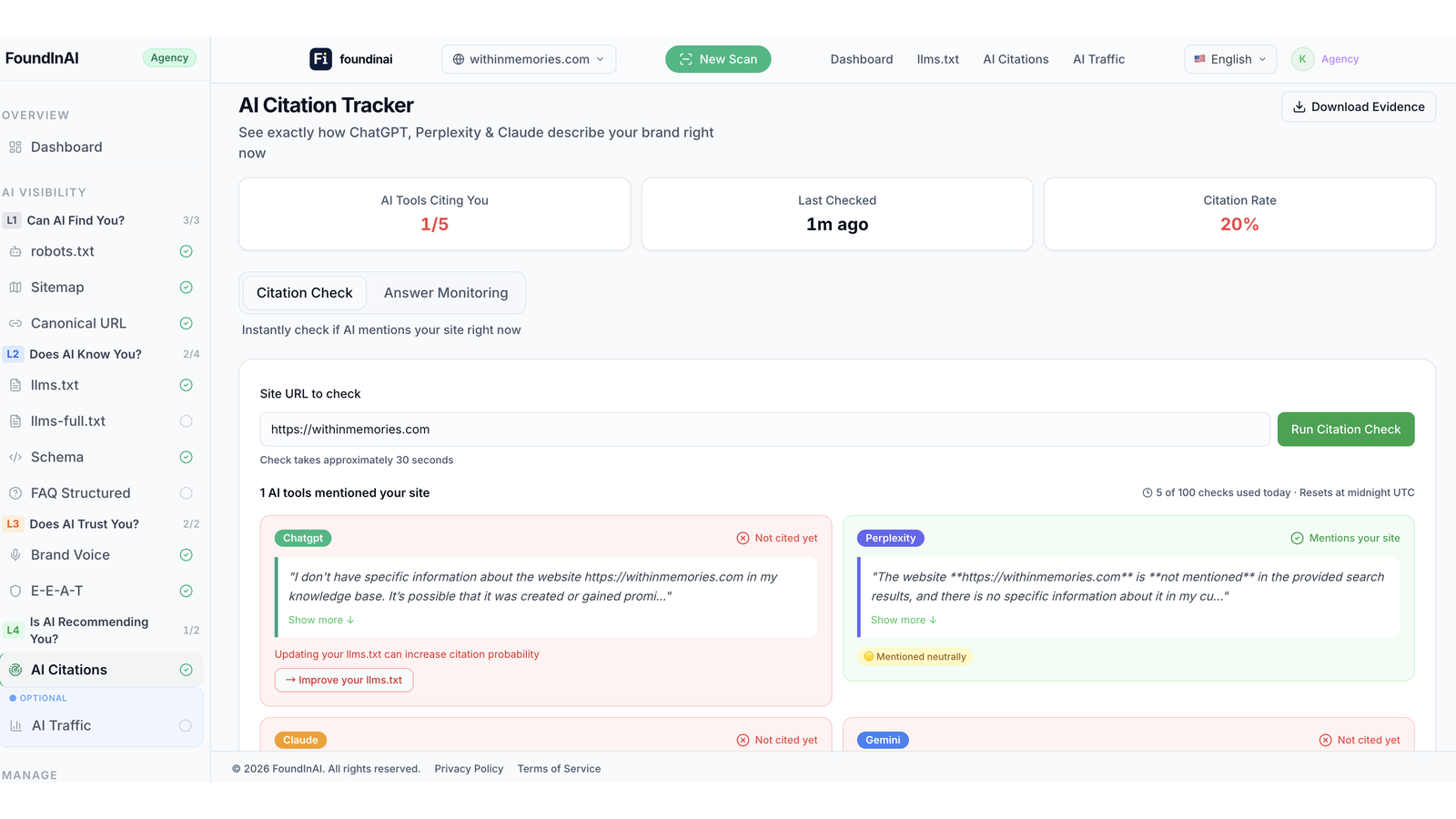
Task: Click the Schema green status check
Action: point(186,457)
